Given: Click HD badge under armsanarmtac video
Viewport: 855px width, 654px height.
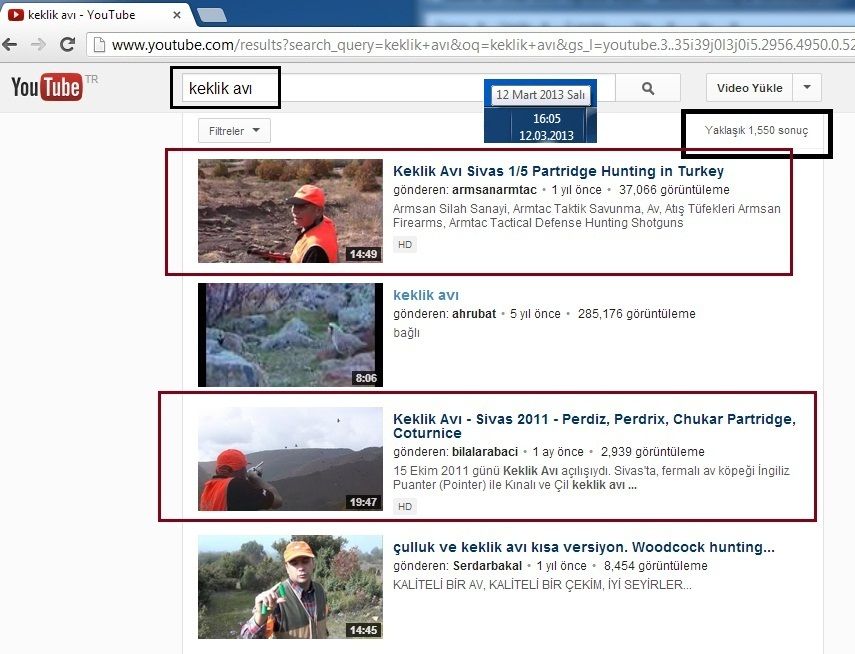Looking at the screenshot, I should 405,244.
